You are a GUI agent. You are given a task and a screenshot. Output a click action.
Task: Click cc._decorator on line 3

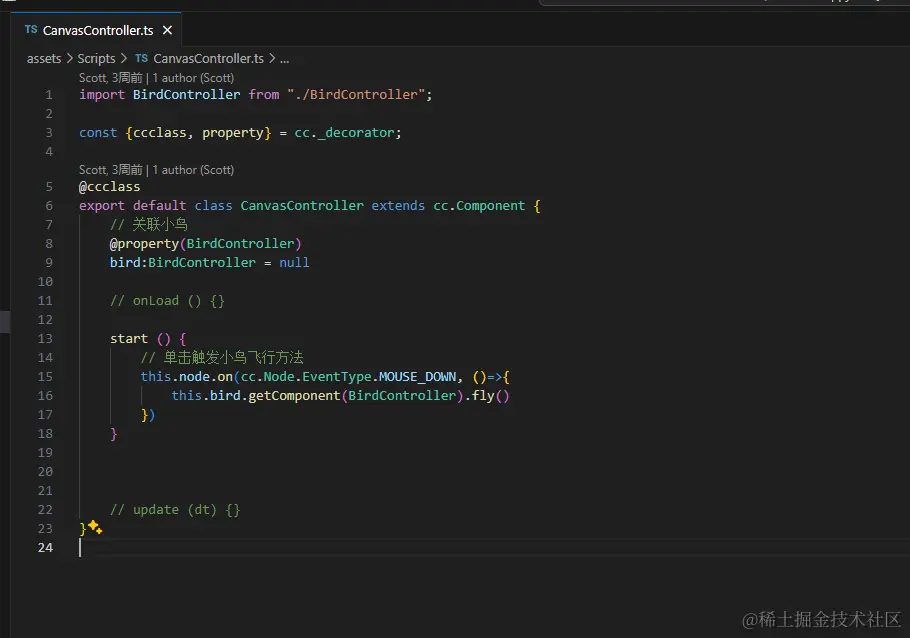344,133
